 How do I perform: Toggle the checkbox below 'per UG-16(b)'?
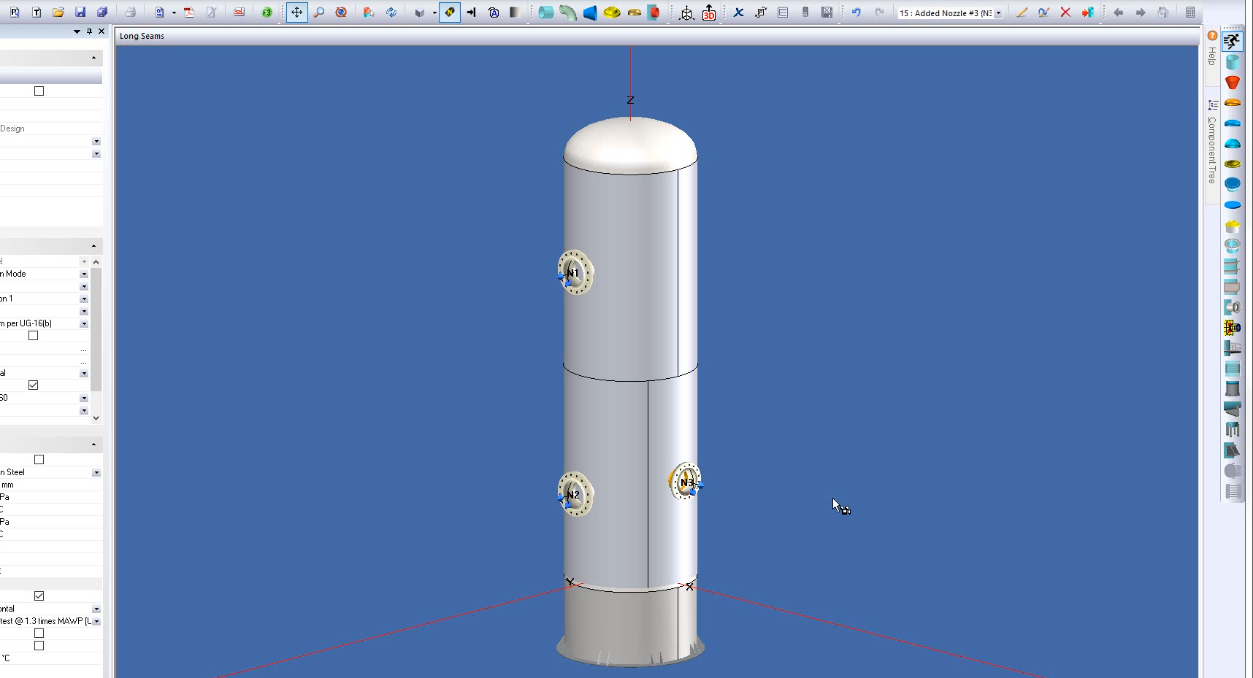33,335
